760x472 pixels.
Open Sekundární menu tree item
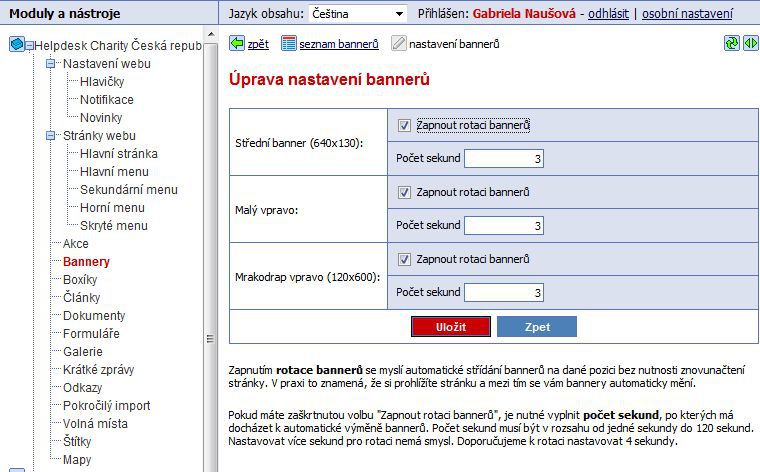click(129, 189)
